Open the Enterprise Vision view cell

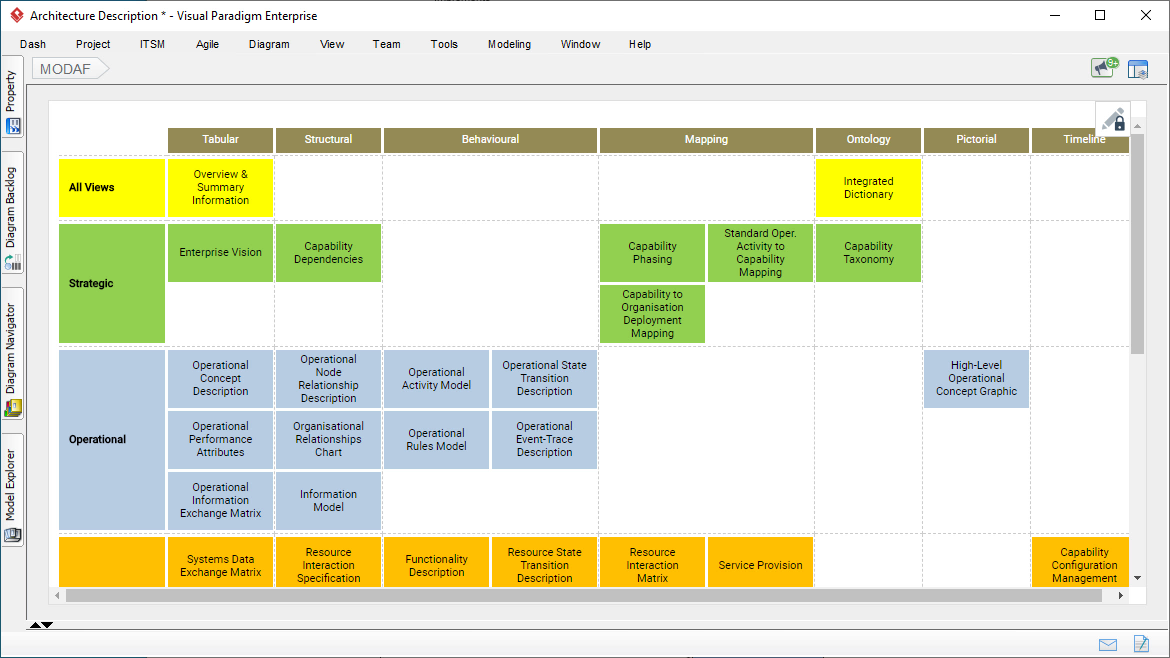(220, 253)
